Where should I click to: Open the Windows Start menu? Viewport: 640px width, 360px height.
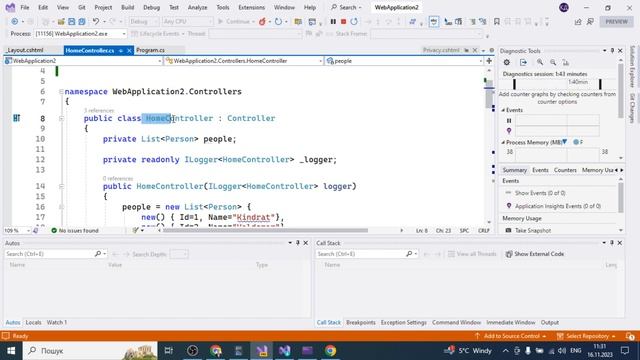click(11, 350)
